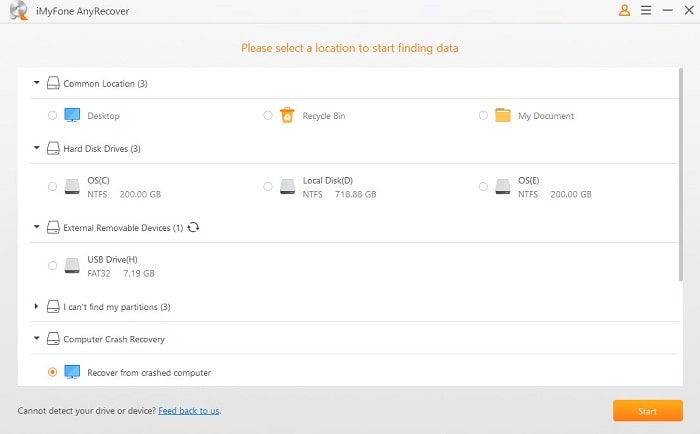Click the Common Location (3) heading
Screen dimensions: 700x434
(105, 83)
